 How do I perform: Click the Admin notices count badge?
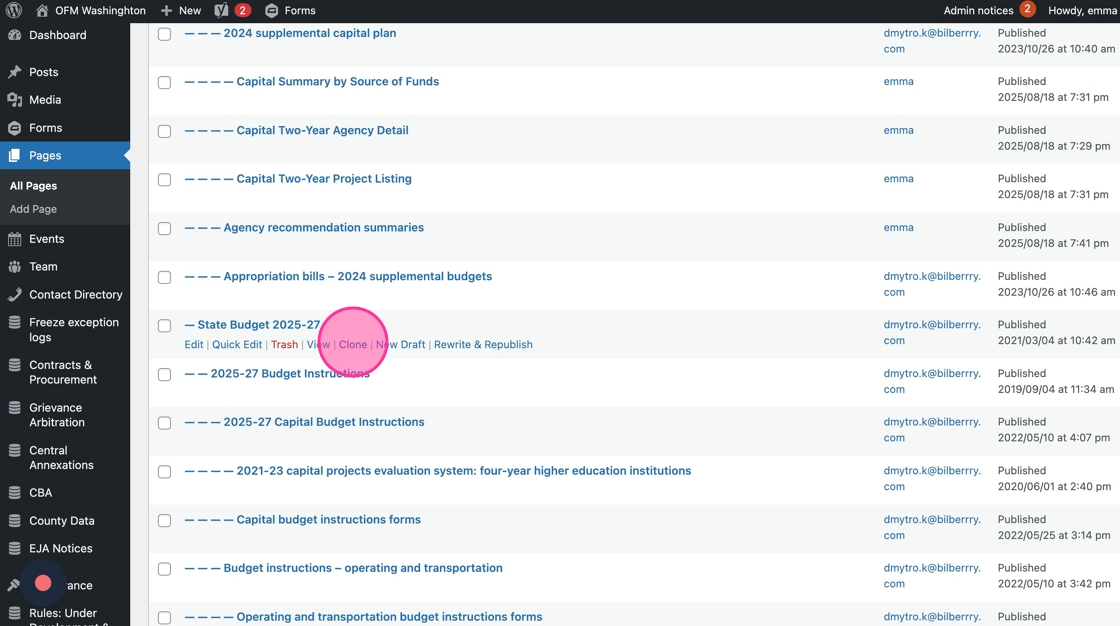point(1027,9)
